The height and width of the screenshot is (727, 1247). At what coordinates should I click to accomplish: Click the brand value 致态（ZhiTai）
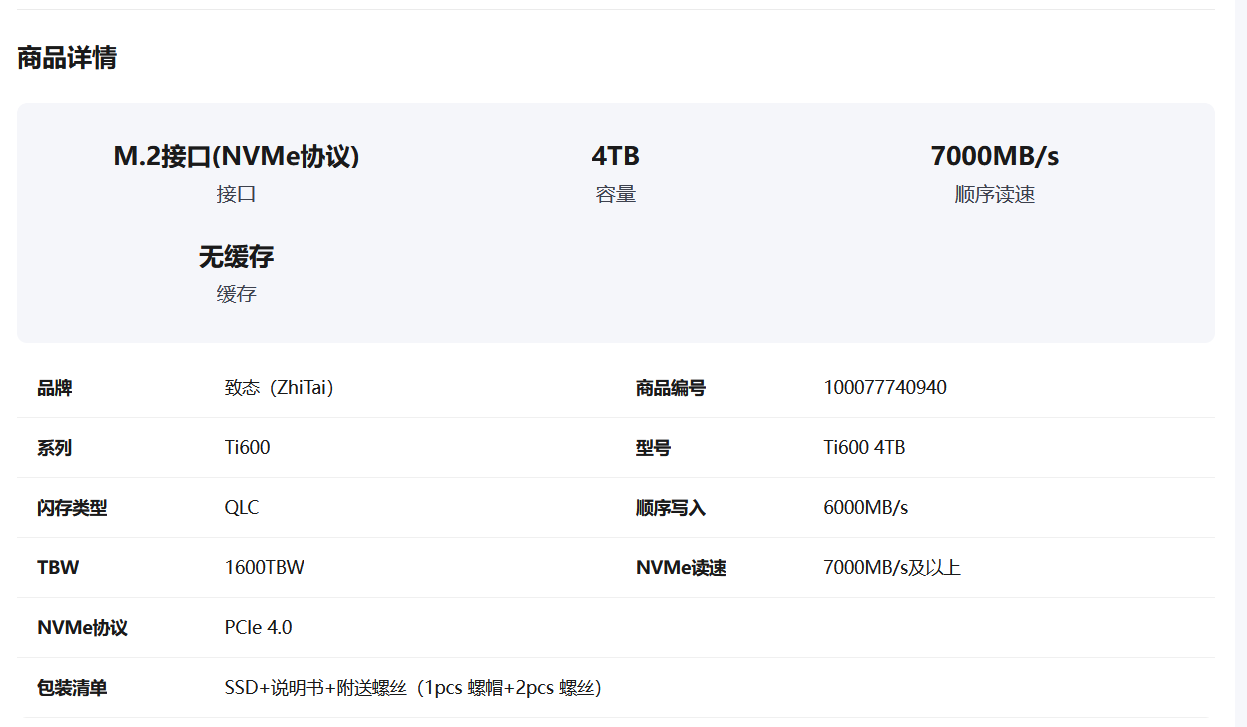click(x=279, y=388)
